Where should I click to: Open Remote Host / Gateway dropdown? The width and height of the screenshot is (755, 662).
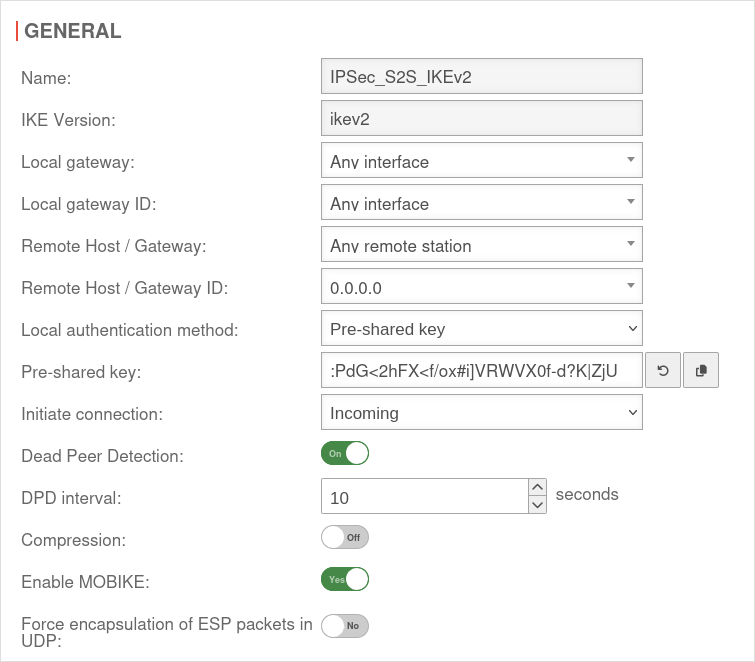point(481,245)
